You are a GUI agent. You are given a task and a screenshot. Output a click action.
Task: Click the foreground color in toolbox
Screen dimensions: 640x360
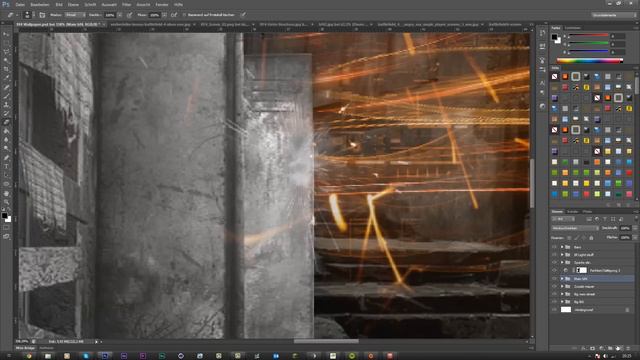click(x=4, y=215)
